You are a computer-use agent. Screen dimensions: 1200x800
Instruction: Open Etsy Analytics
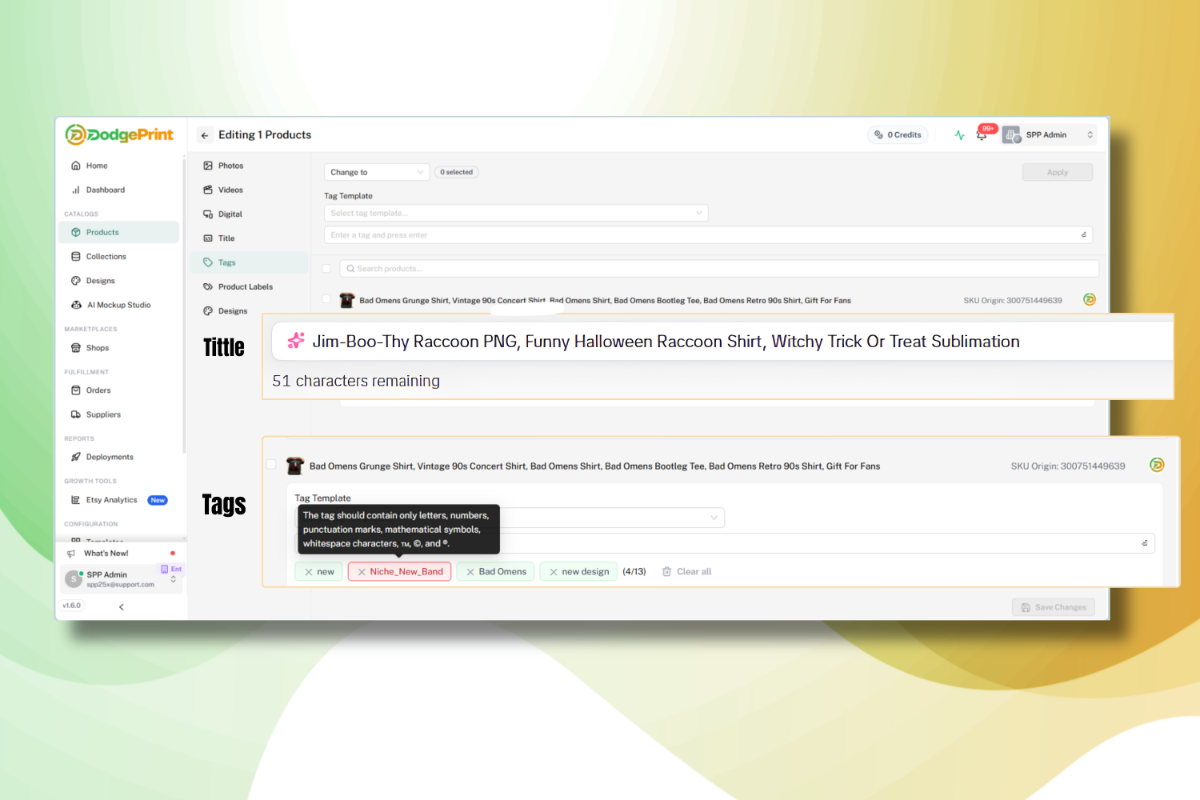(x=111, y=500)
